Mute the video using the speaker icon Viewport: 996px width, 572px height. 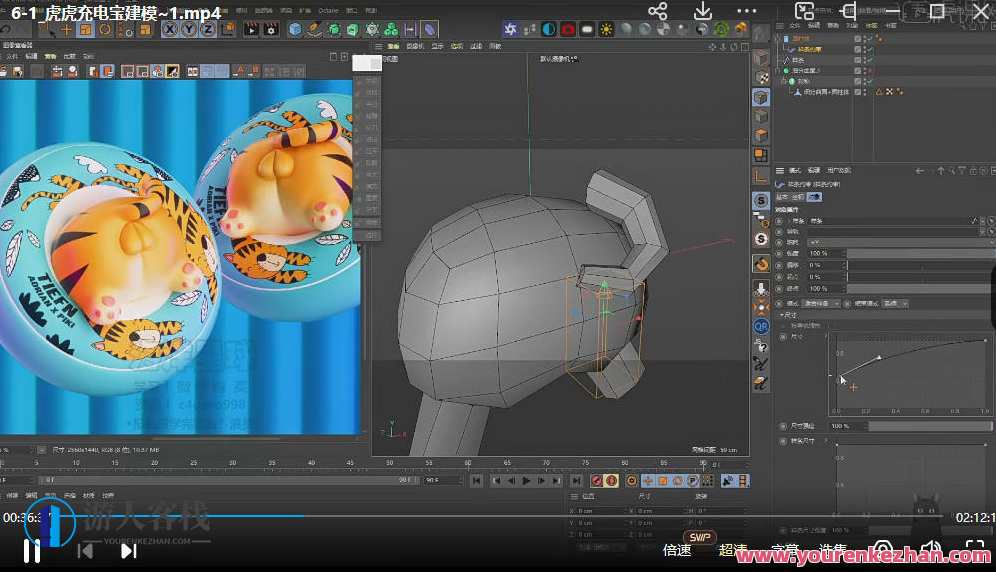(931, 550)
